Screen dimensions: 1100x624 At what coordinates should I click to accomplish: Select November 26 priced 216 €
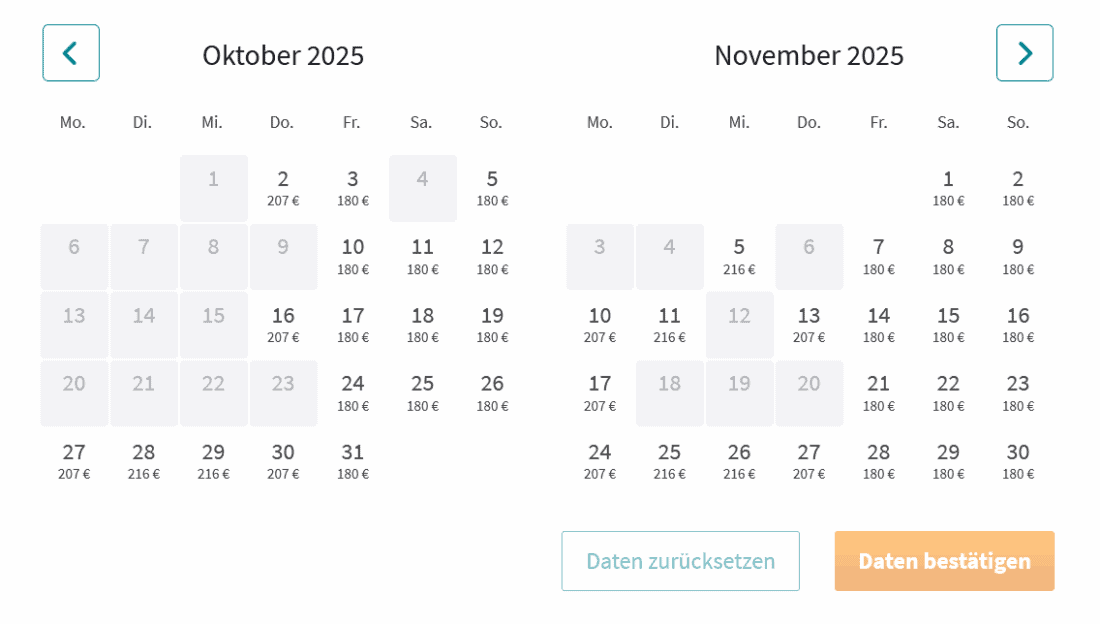coord(739,461)
